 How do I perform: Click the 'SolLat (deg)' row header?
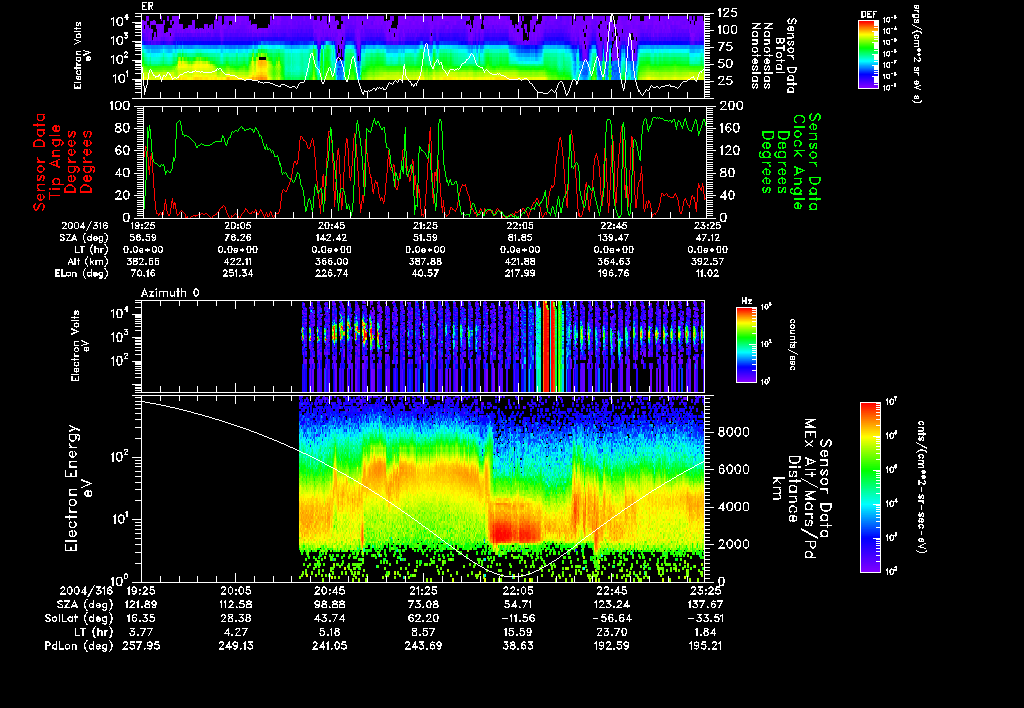(x=79, y=618)
